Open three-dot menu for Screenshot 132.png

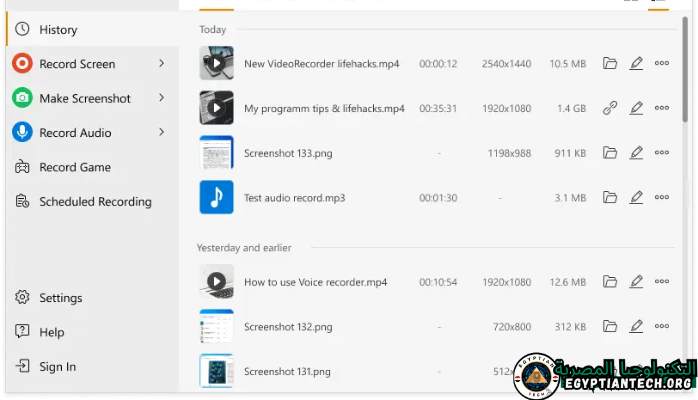click(662, 327)
